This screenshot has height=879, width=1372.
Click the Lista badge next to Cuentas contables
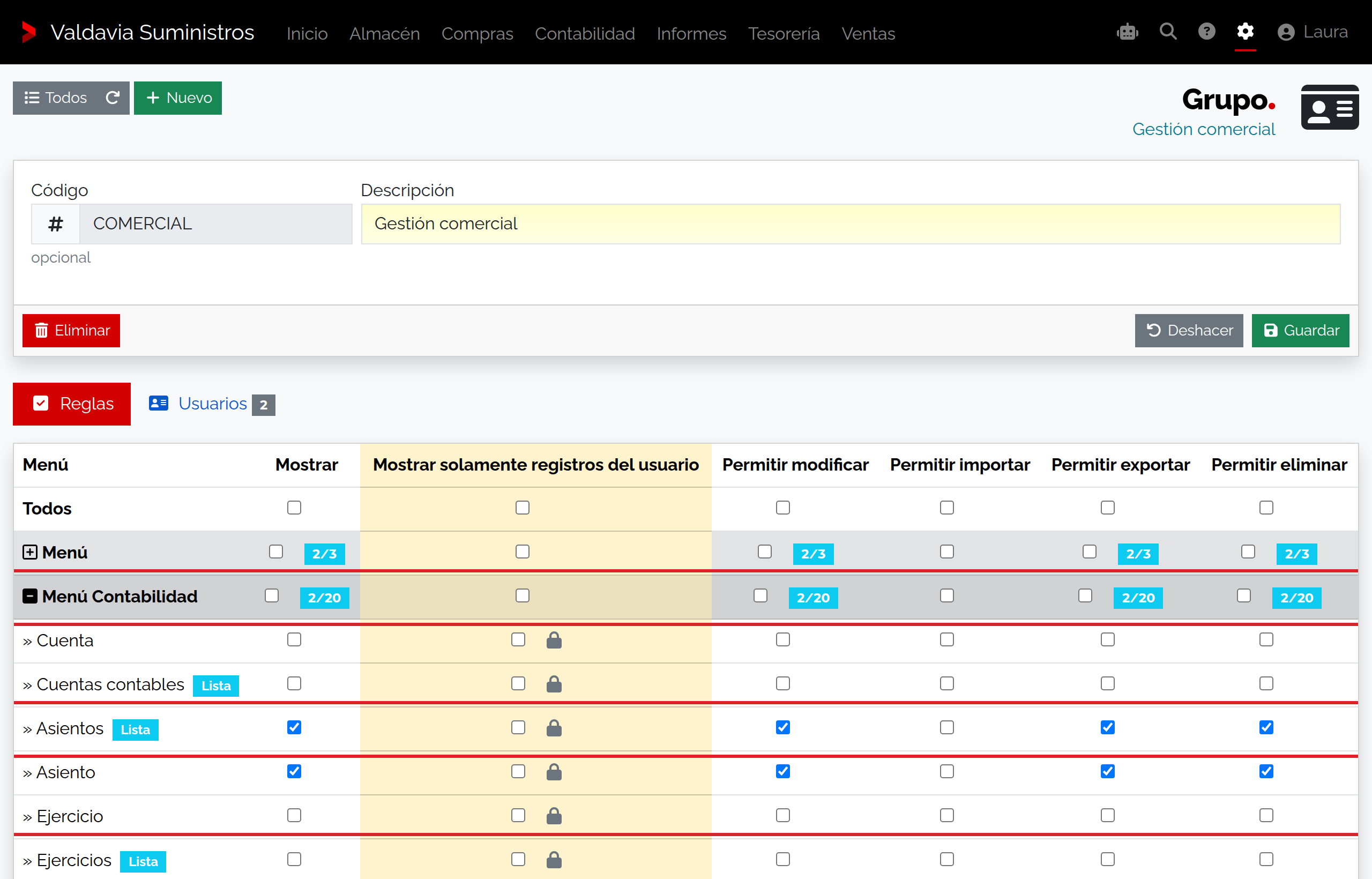(216, 686)
